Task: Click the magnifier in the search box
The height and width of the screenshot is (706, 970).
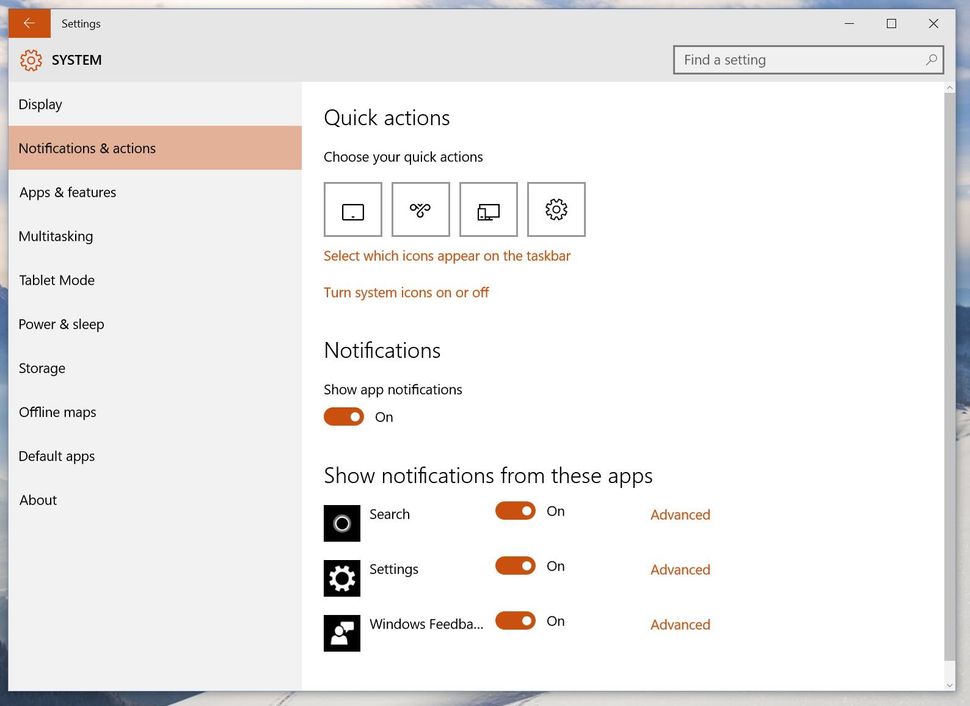Action: [929, 60]
